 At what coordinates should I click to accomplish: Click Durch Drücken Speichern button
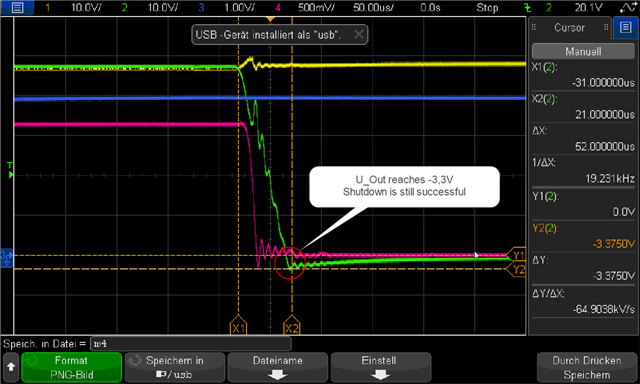(x=587, y=367)
